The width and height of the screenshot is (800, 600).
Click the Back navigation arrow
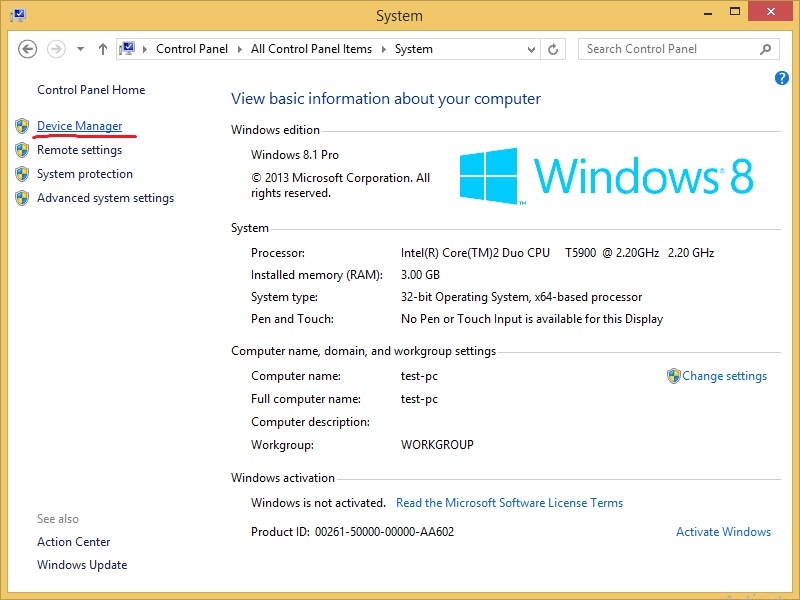click(x=27, y=49)
